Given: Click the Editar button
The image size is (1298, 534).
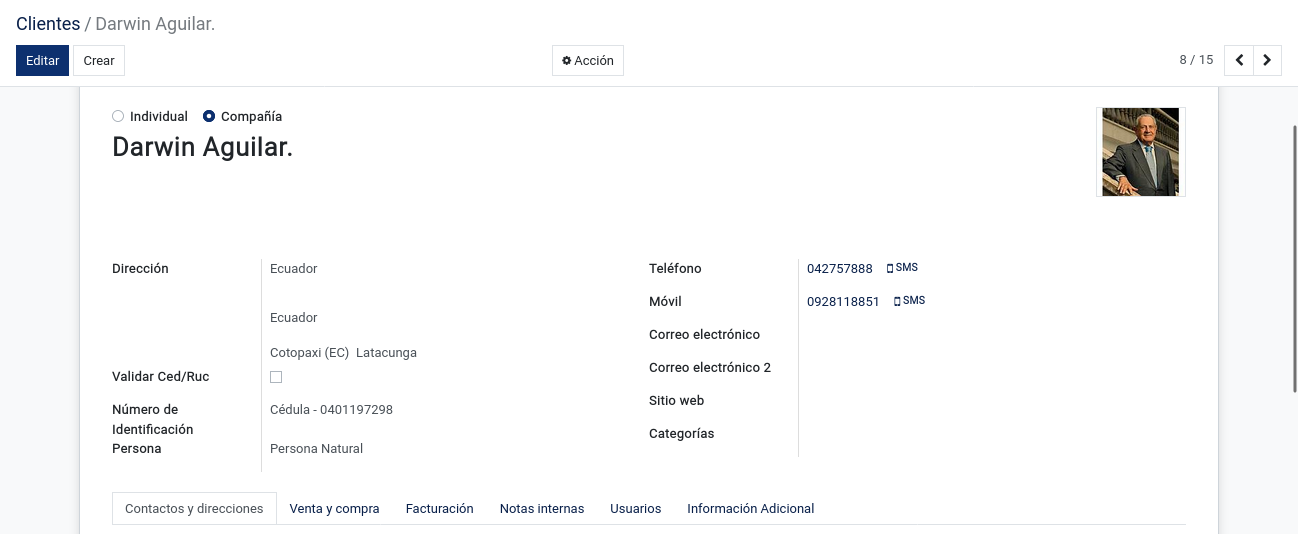Looking at the screenshot, I should [42, 60].
